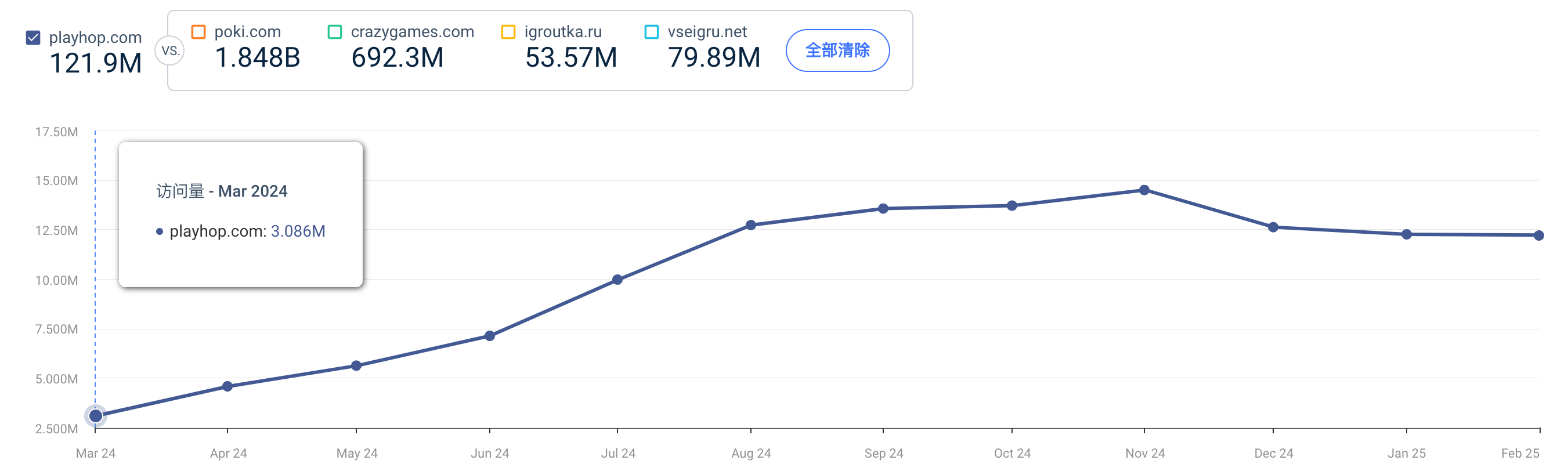1568x471 pixels.
Task: Toggle the vseigru.net checkbox
Action: tap(651, 32)
